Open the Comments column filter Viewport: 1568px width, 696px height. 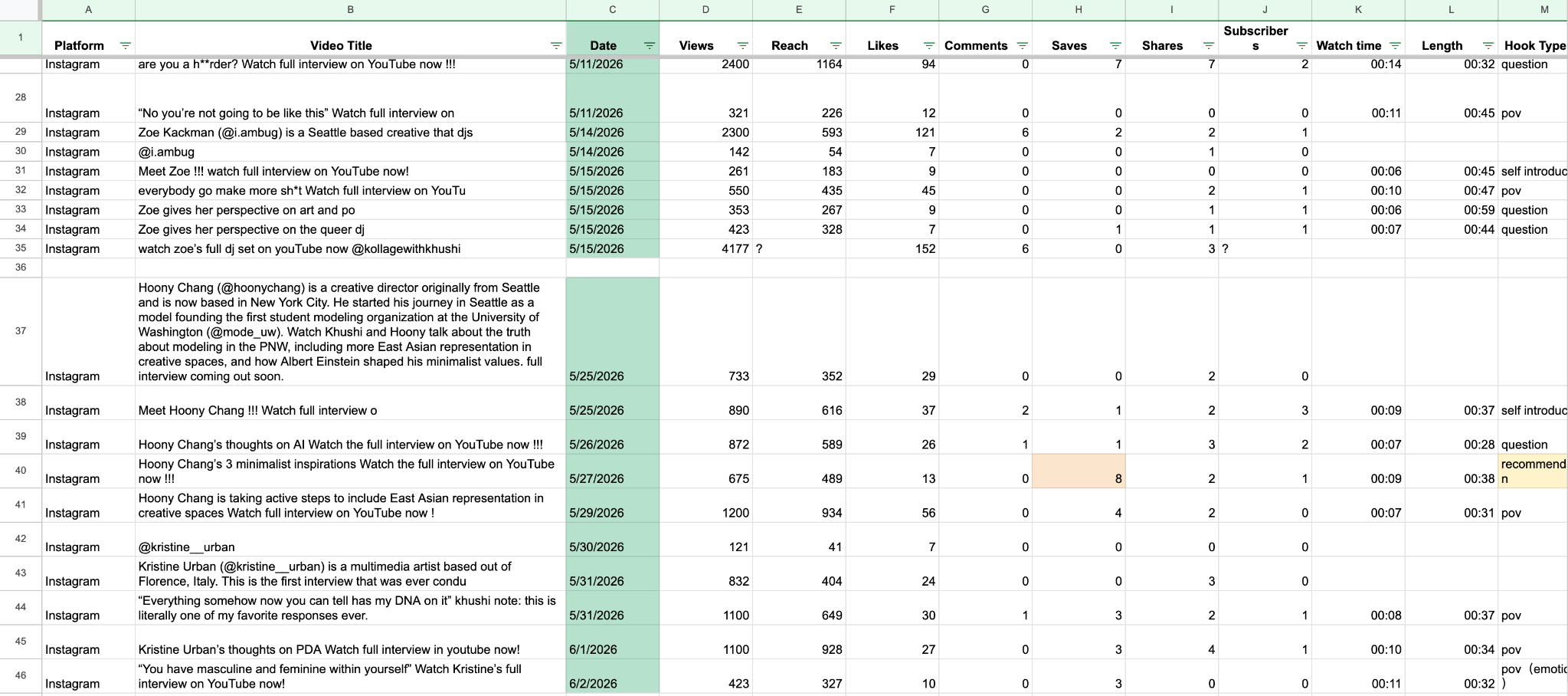[x=1022, y=46]
